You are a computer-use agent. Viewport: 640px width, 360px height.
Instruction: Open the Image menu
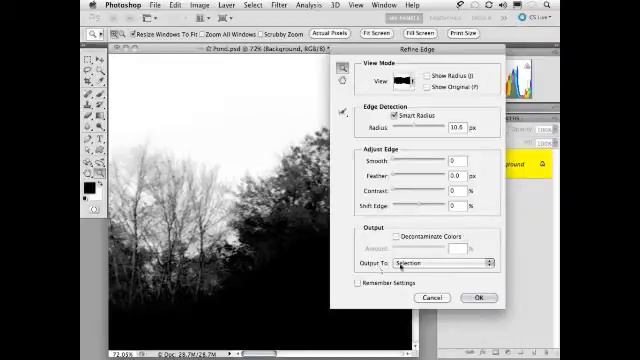coord(200,5)
